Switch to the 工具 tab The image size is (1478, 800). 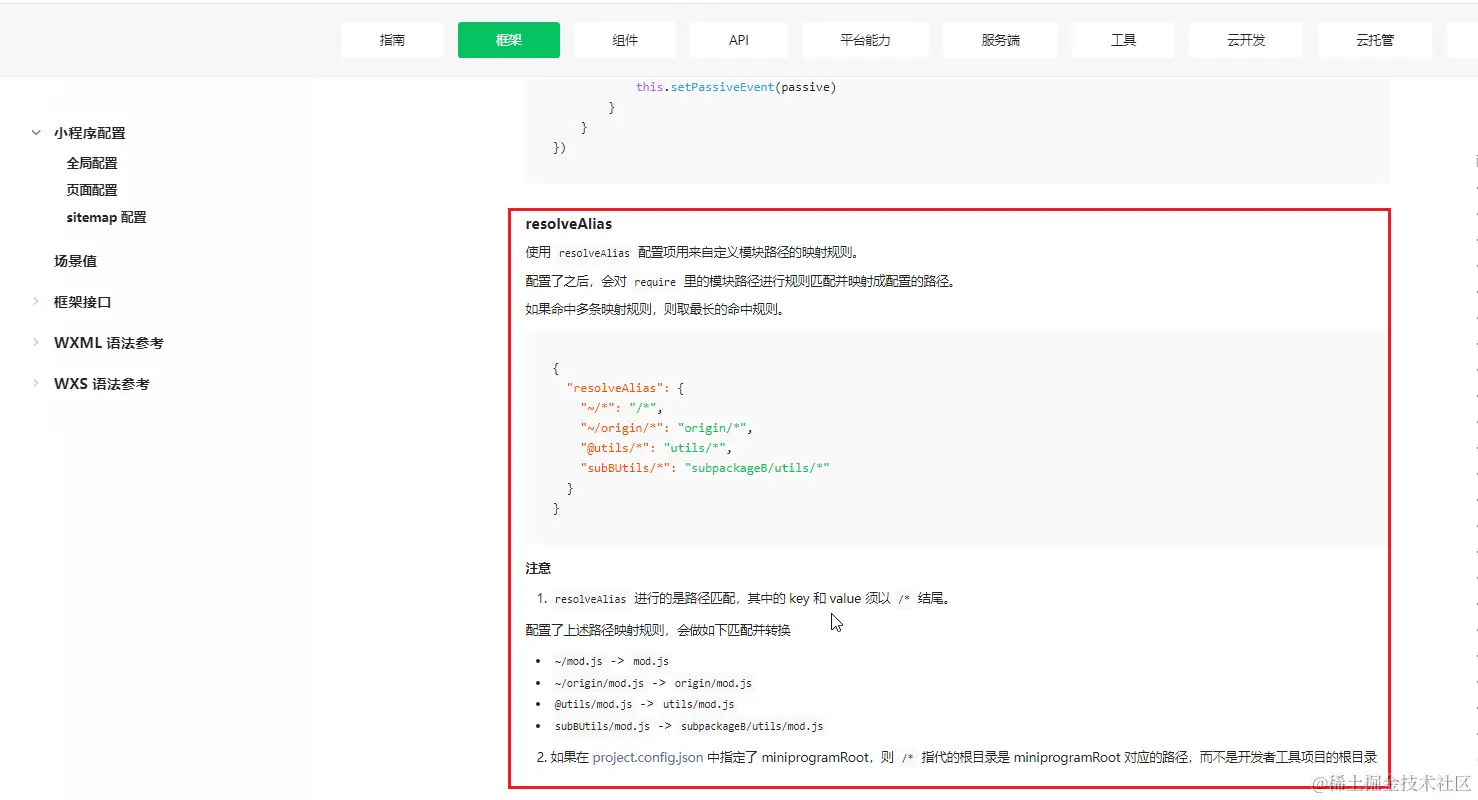(1123, 40)
